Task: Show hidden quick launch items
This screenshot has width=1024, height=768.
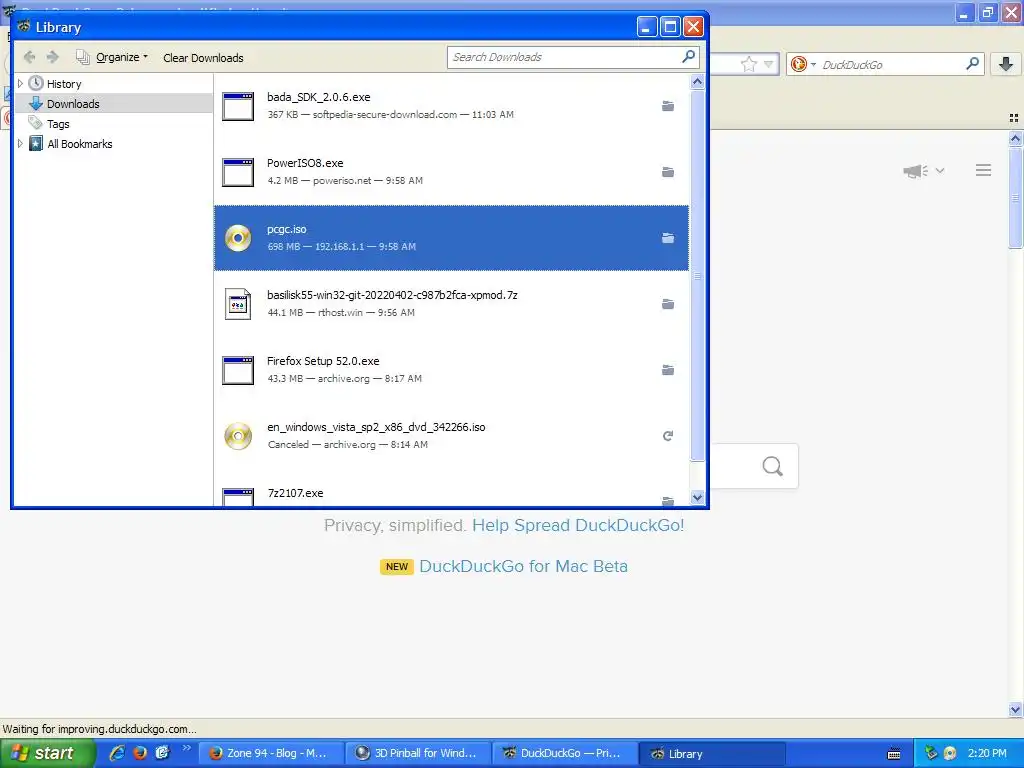Action: click(x=187, y=748)
